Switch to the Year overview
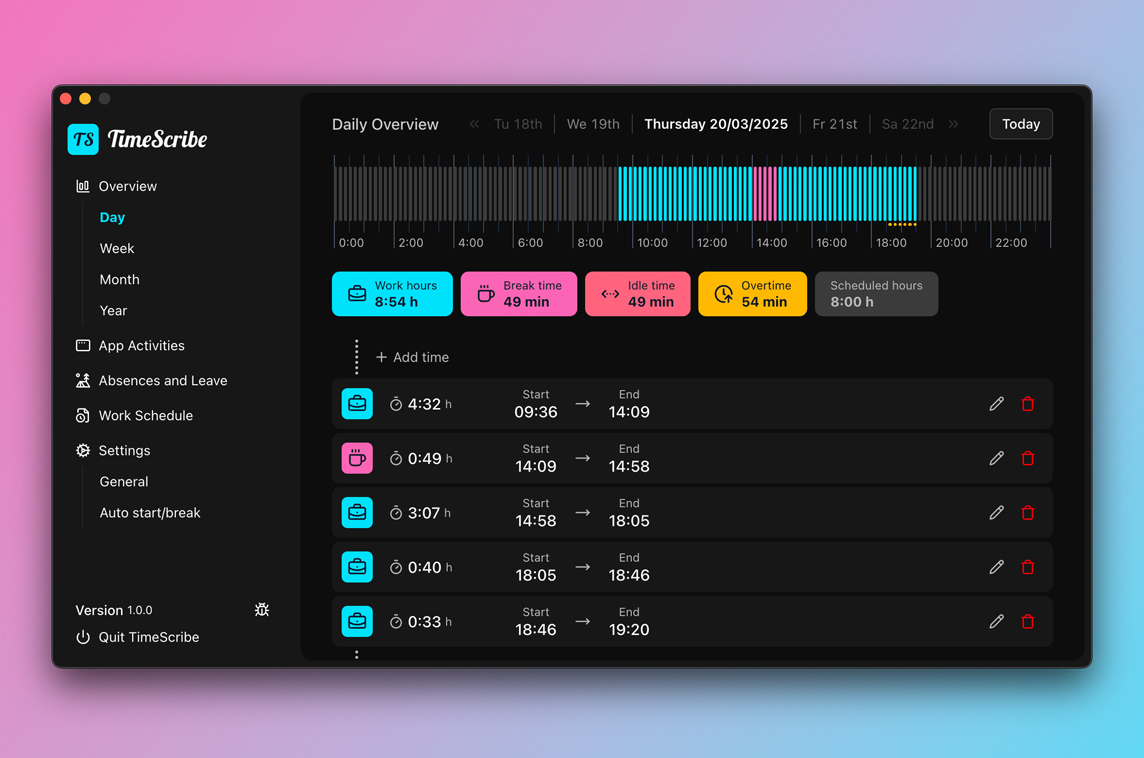 (113, 311)
